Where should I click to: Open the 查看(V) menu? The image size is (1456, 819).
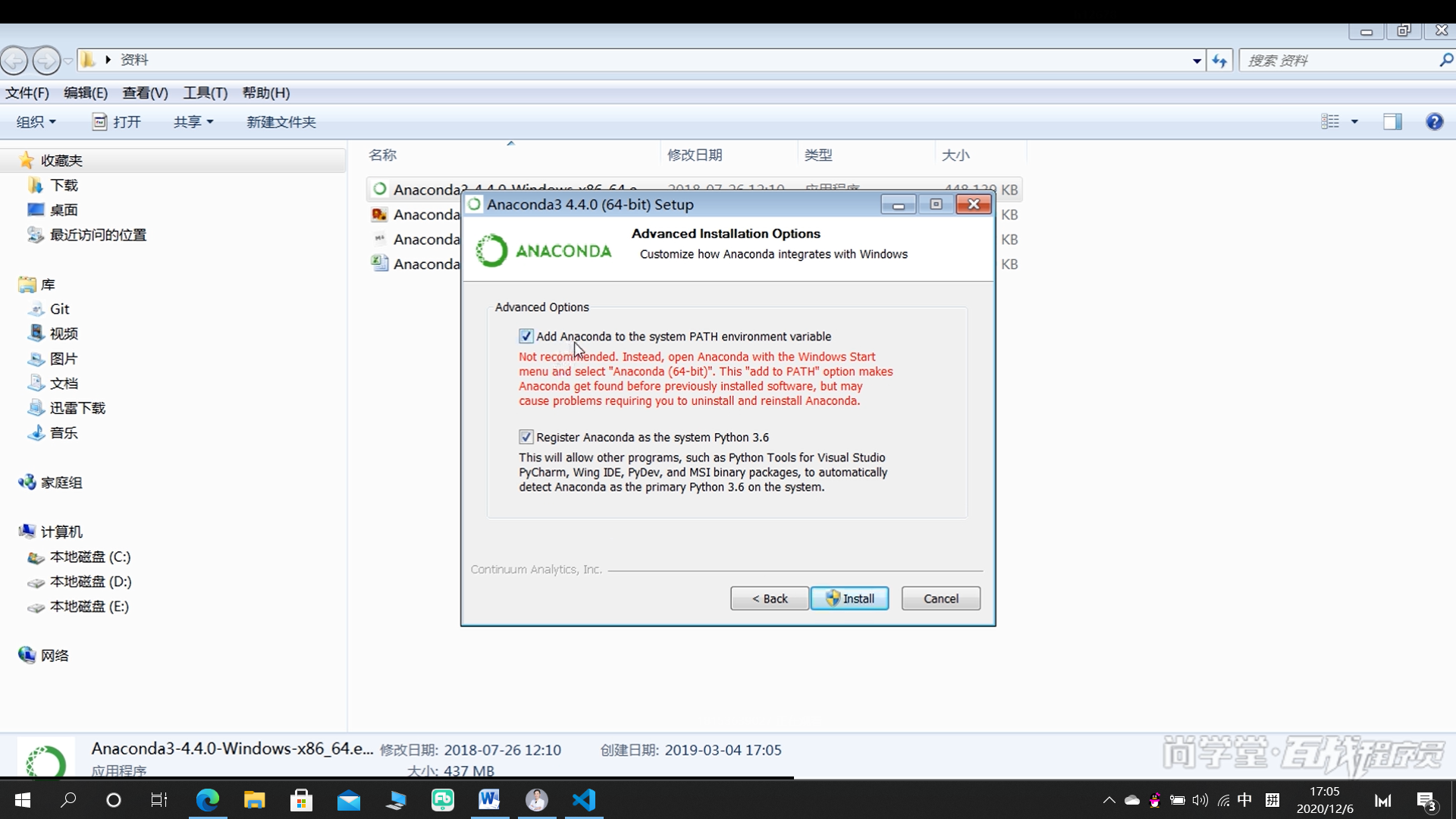[x=145, y=93]
